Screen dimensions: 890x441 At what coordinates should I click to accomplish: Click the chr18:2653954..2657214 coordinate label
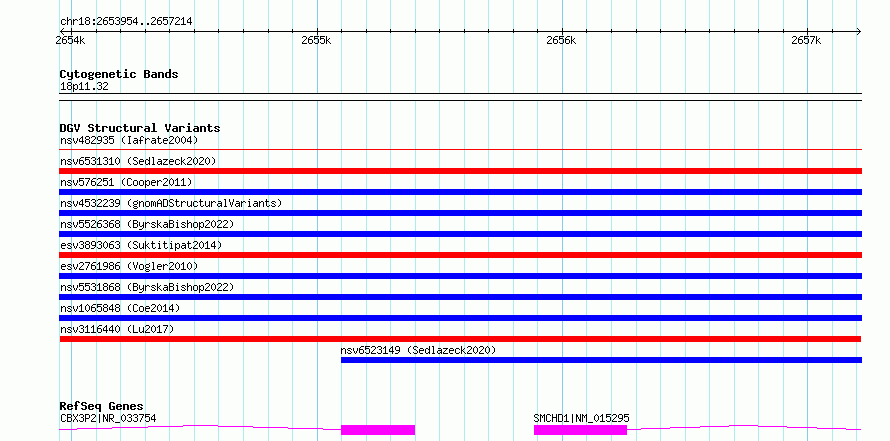click(x=126, y=22)
